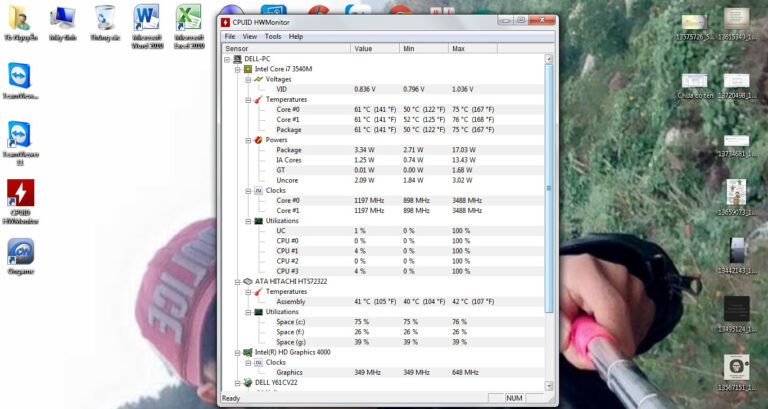
Task: Select the Core #0 temperature row
Action: click(x=383, y=110)
